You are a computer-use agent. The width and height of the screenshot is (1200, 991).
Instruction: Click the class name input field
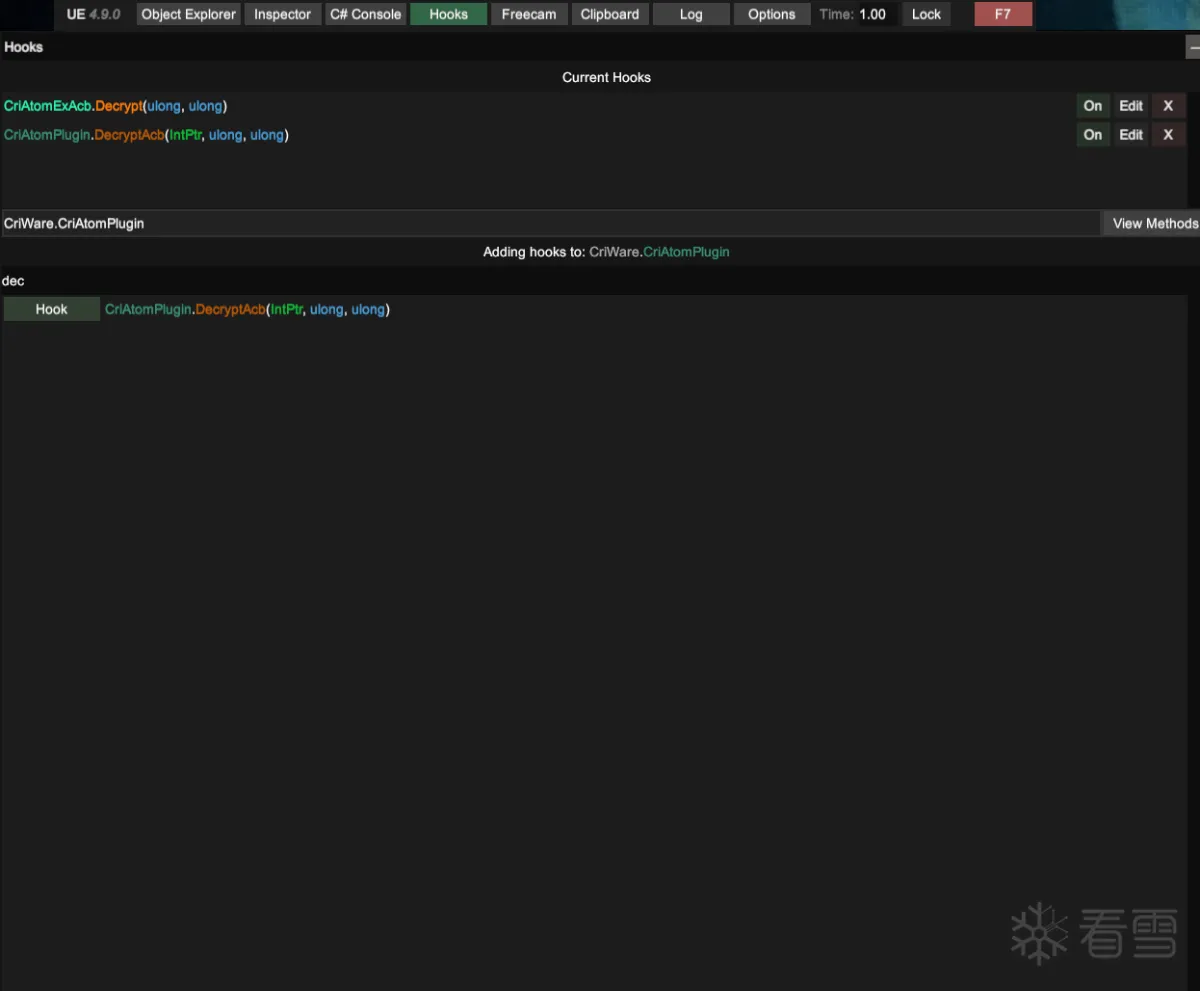[550, 223]
